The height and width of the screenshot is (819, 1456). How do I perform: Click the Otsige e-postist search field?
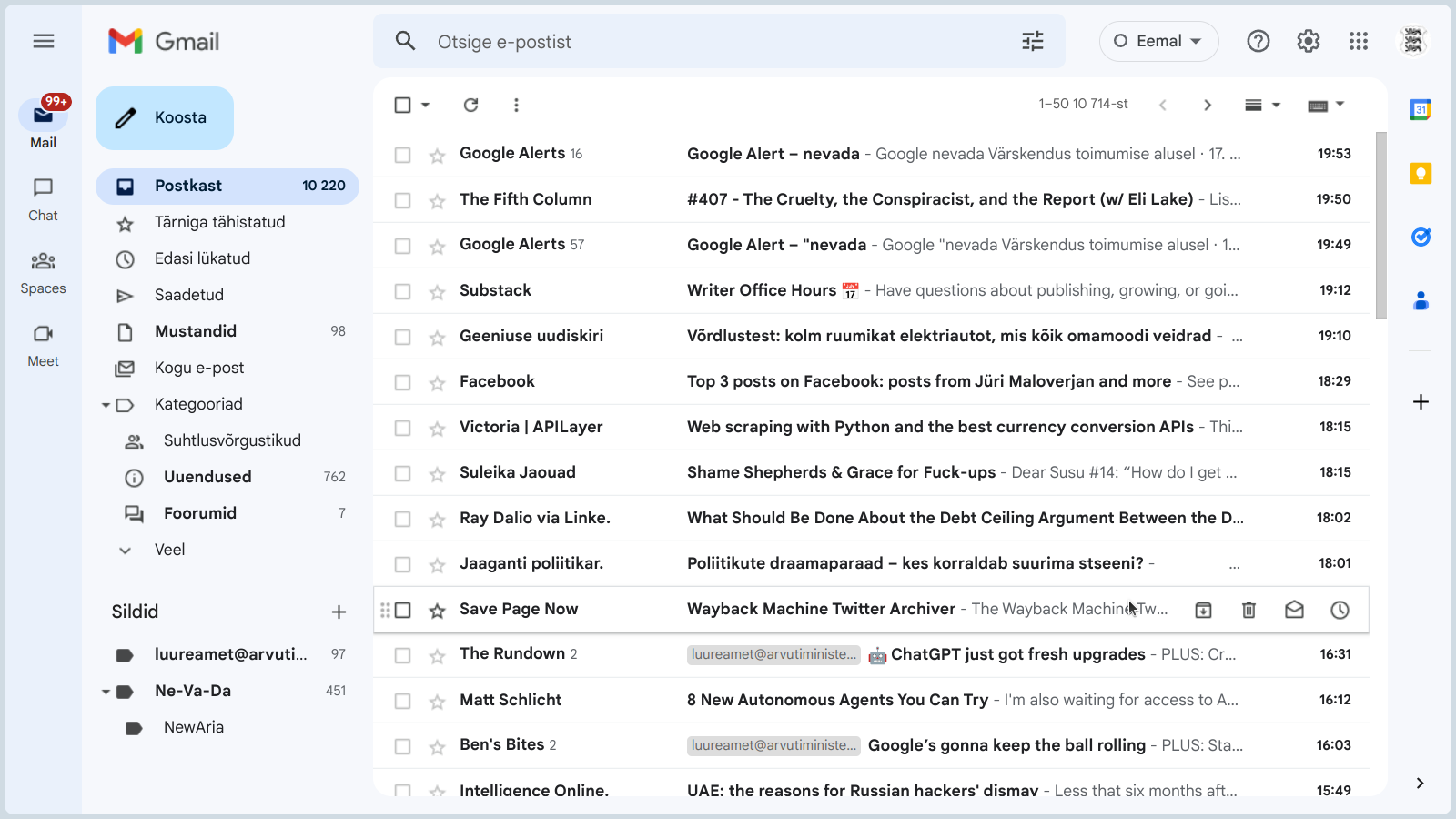[719, 41]
